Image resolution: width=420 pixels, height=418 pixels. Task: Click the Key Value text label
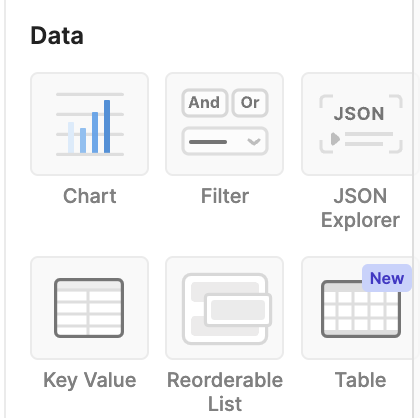(90, 380)
